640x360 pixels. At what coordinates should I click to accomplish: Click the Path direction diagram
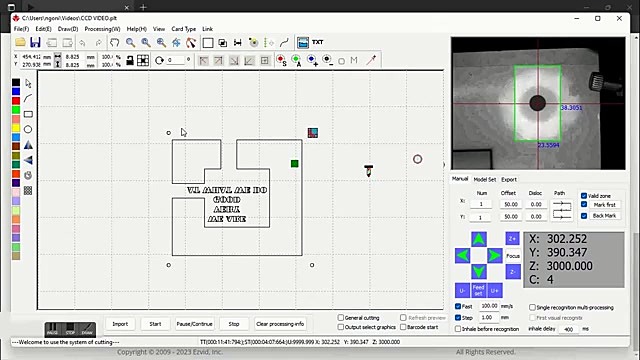[562, 210]
